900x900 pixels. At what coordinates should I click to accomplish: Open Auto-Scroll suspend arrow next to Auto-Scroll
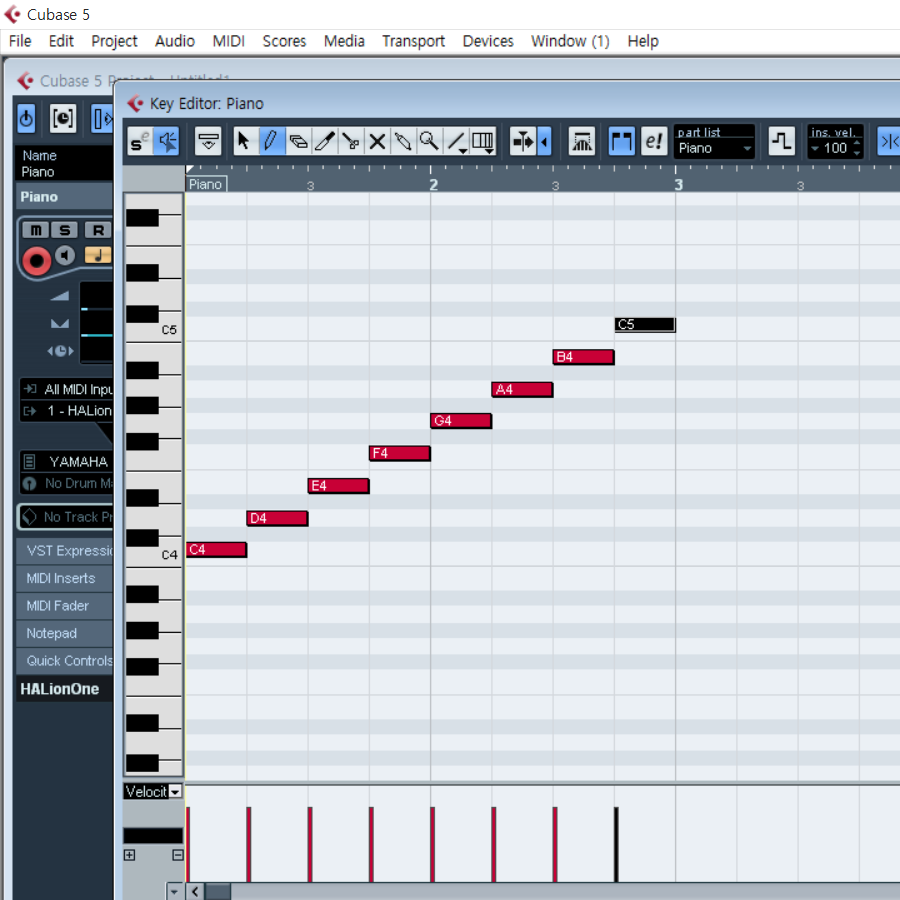tap(545, 141)
